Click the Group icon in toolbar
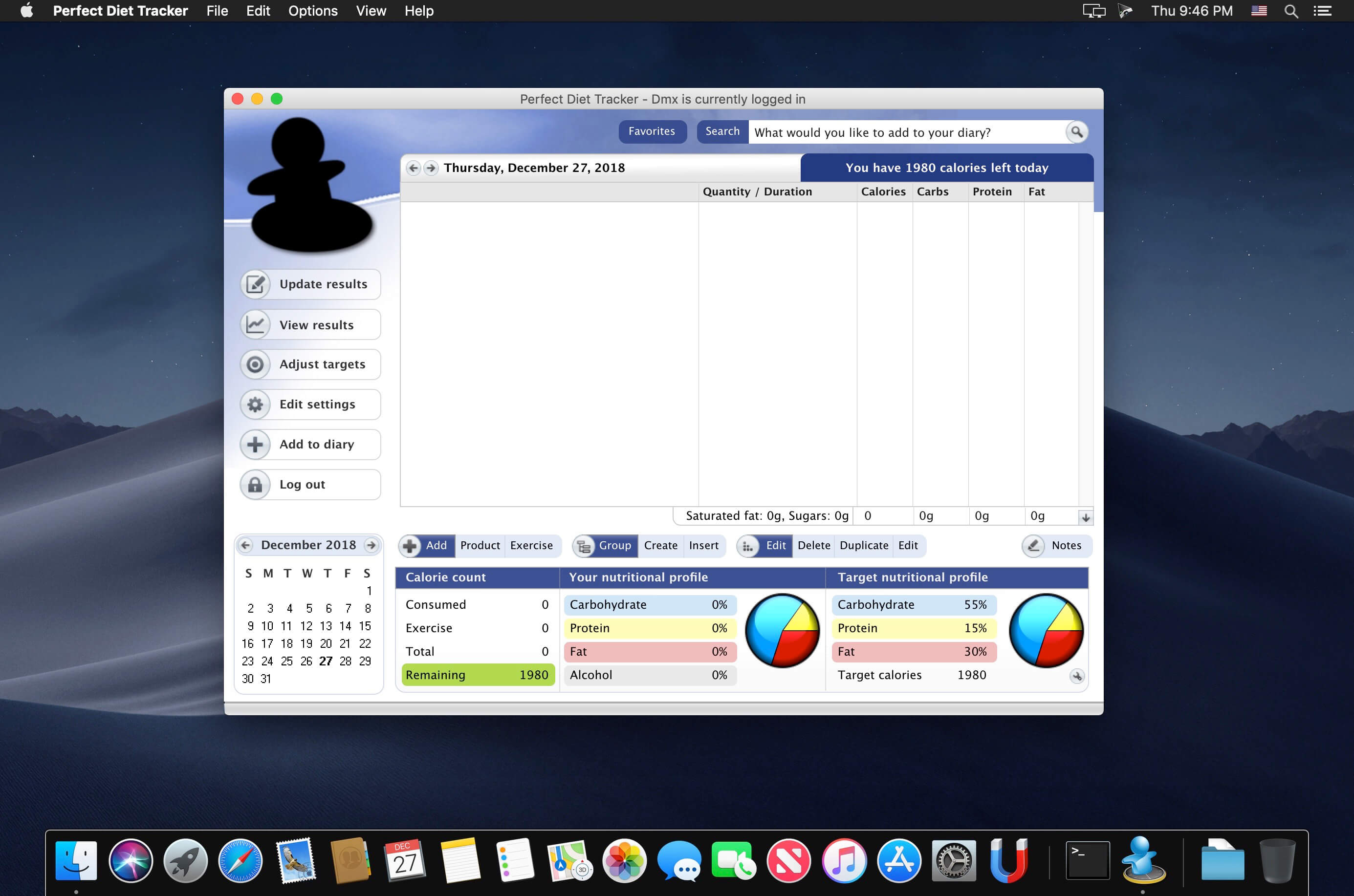Image resolution: width=1354 pixels, height=896 pixels. coord(584,546)
